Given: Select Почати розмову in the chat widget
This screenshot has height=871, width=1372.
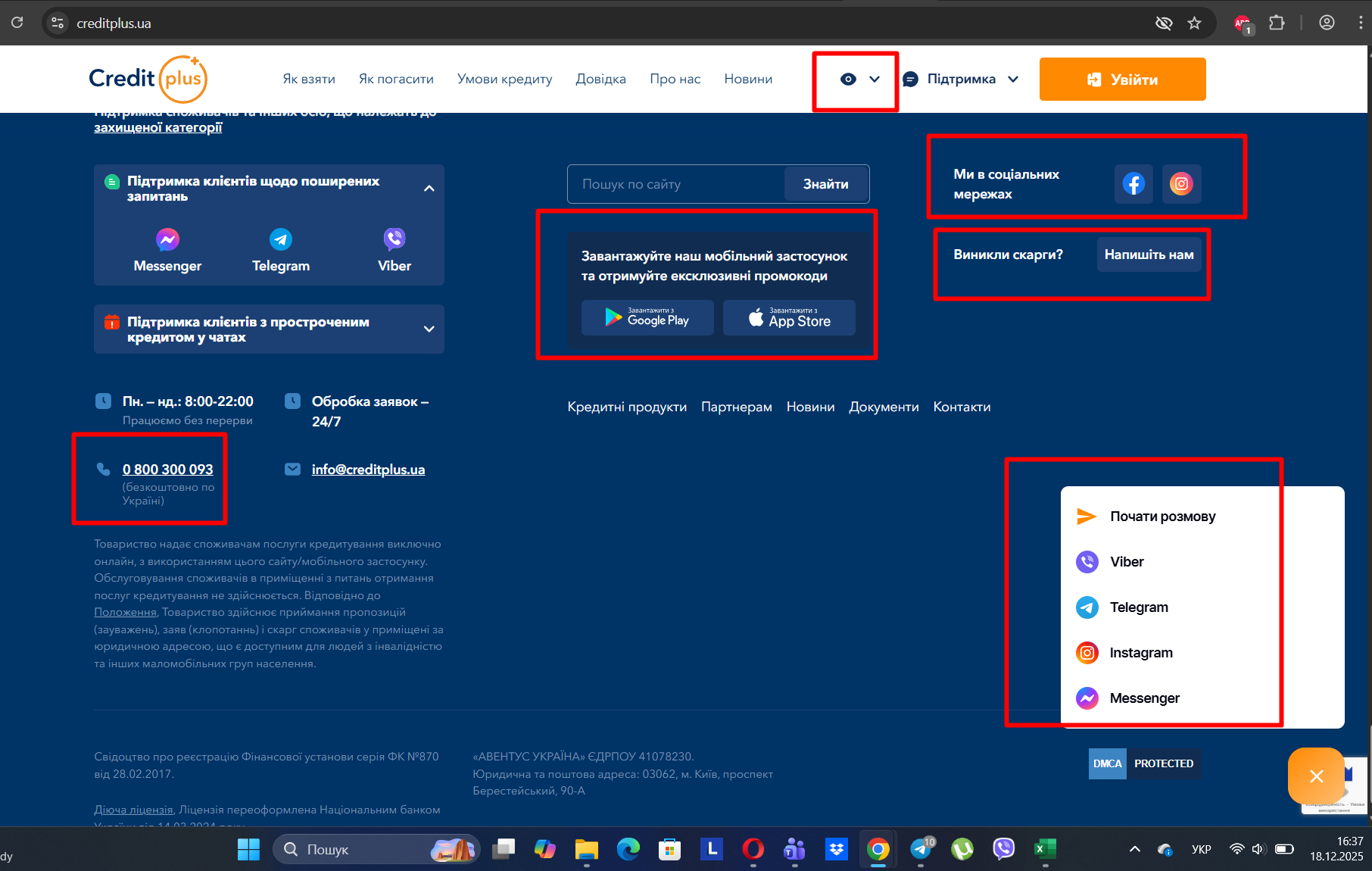Looking at the screenshot, I should (x=1146, y=517).
